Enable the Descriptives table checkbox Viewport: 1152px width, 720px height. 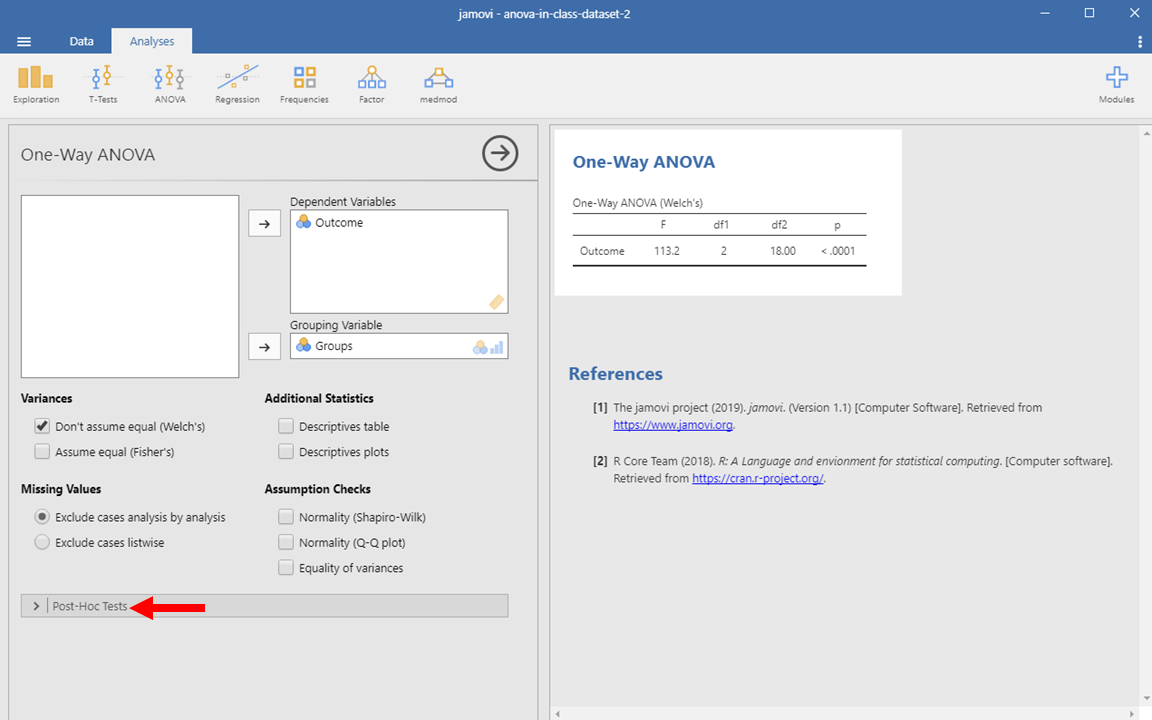287,426
